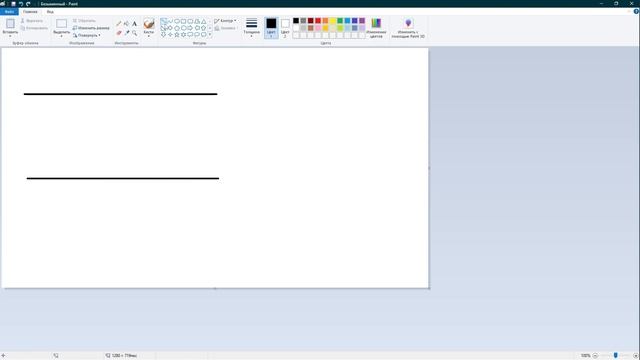
Task: Click the Undo arrow in title bar
Action: [20, 4]
